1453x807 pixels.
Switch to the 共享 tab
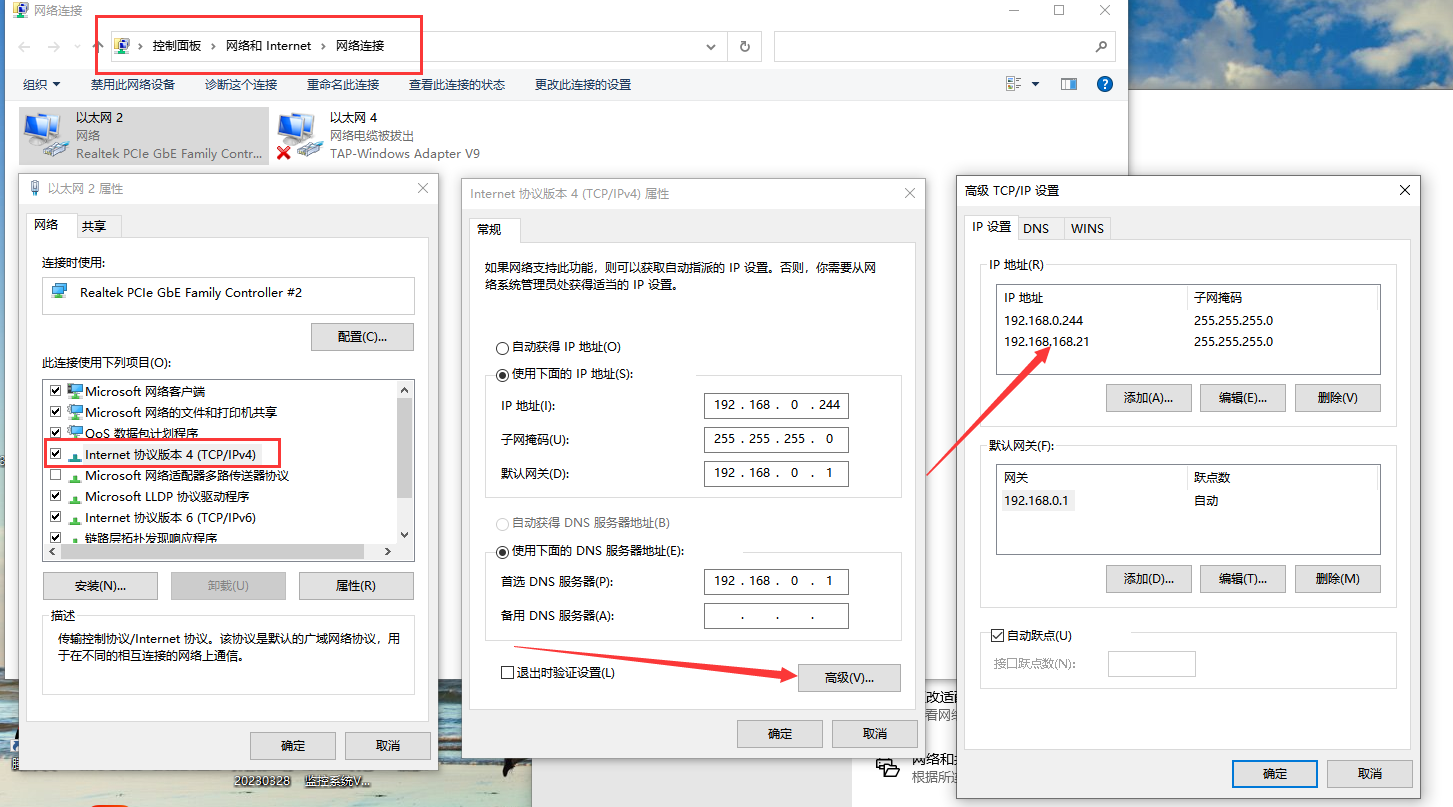(x=94, y=226)
